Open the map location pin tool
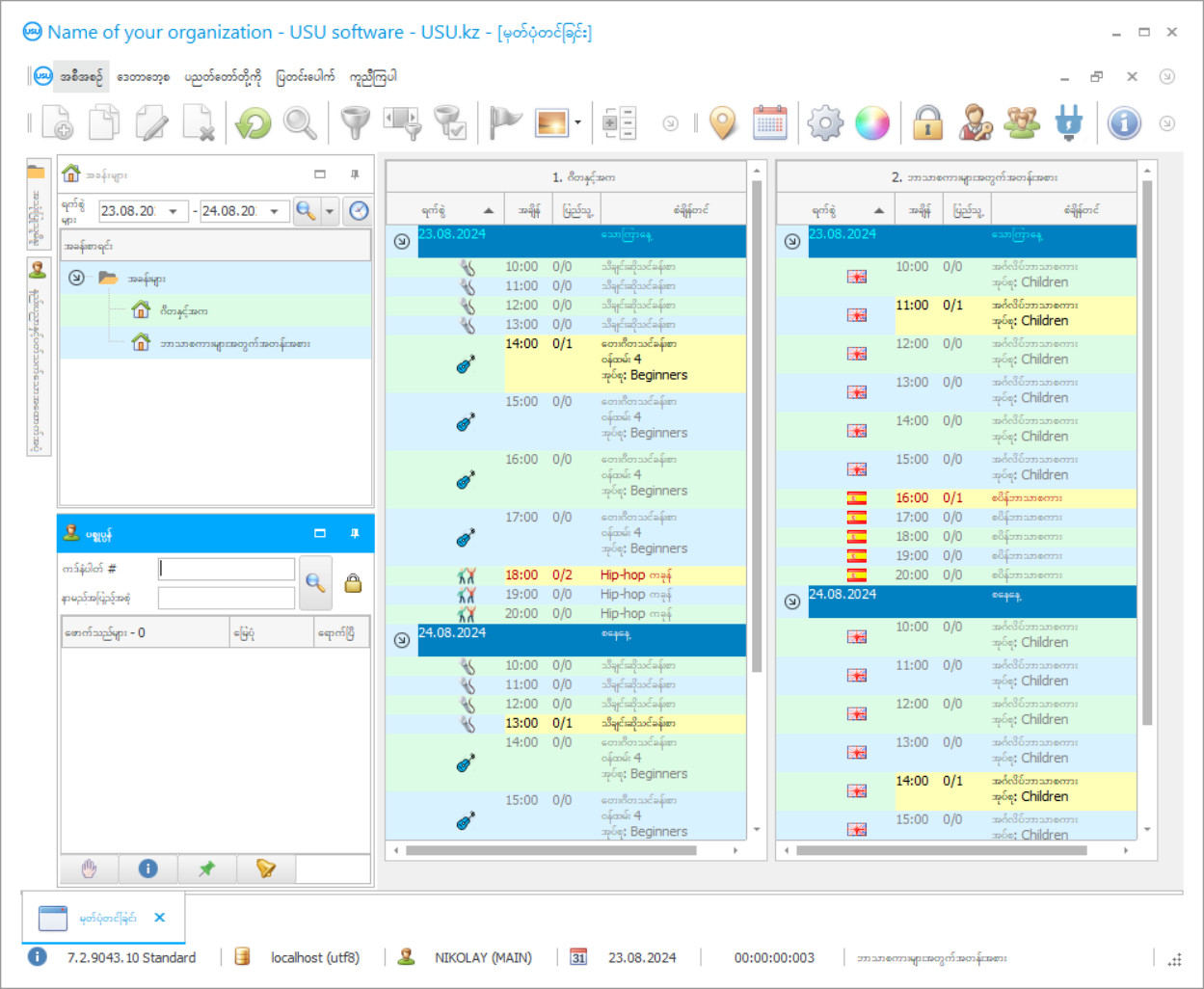Viewport: 1204px width, 989px height. coord(722,123)
